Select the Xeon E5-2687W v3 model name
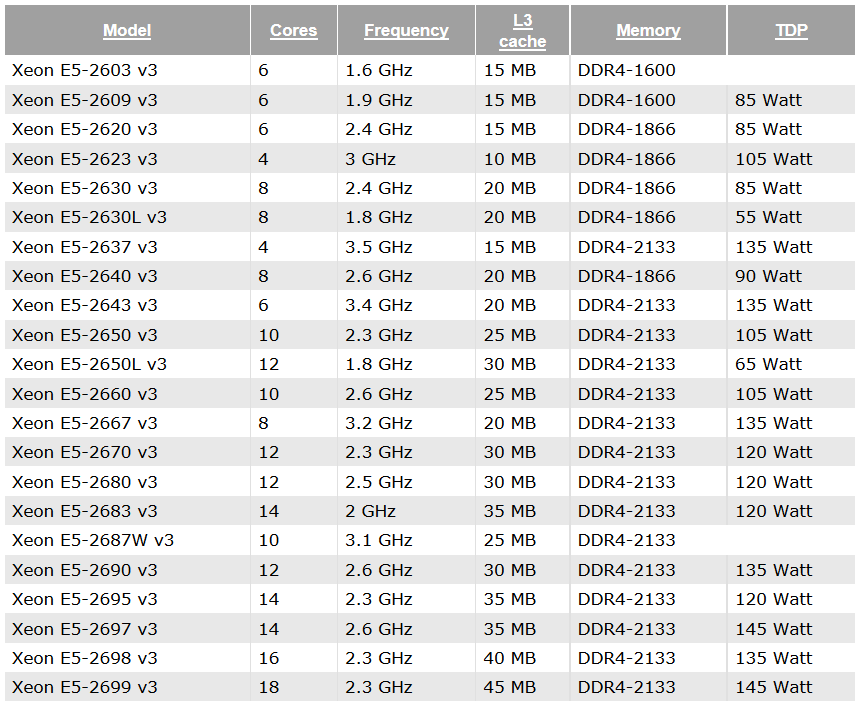 tap(93, 540)
